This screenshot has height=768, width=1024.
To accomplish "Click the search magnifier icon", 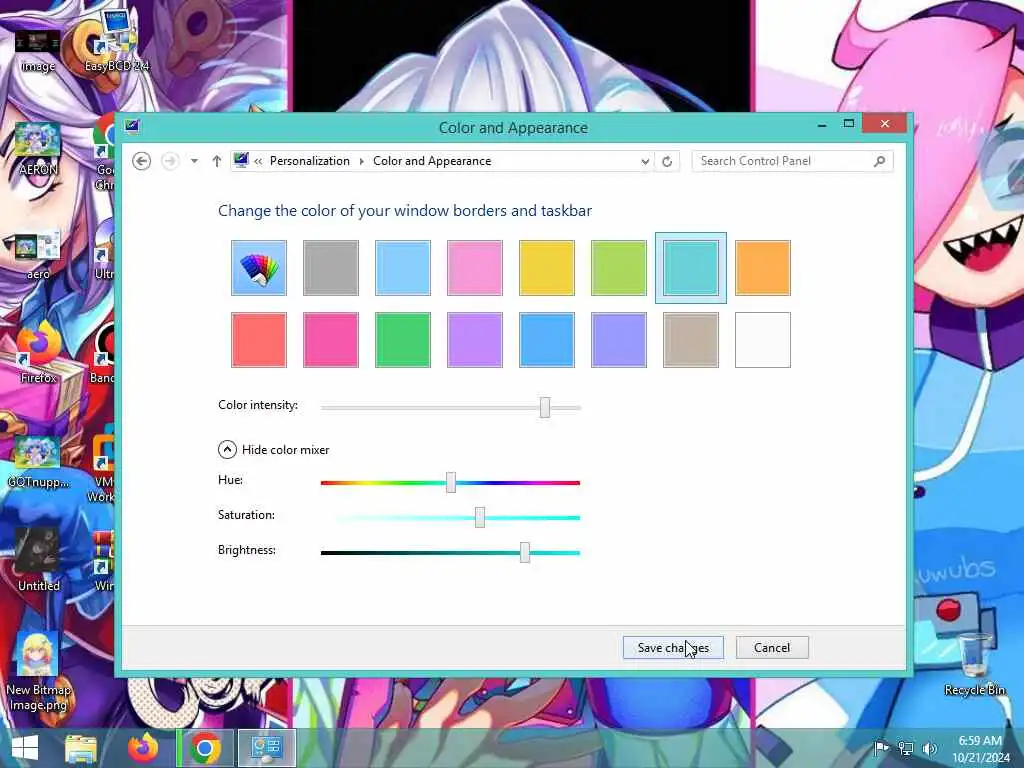I will 879,161.
